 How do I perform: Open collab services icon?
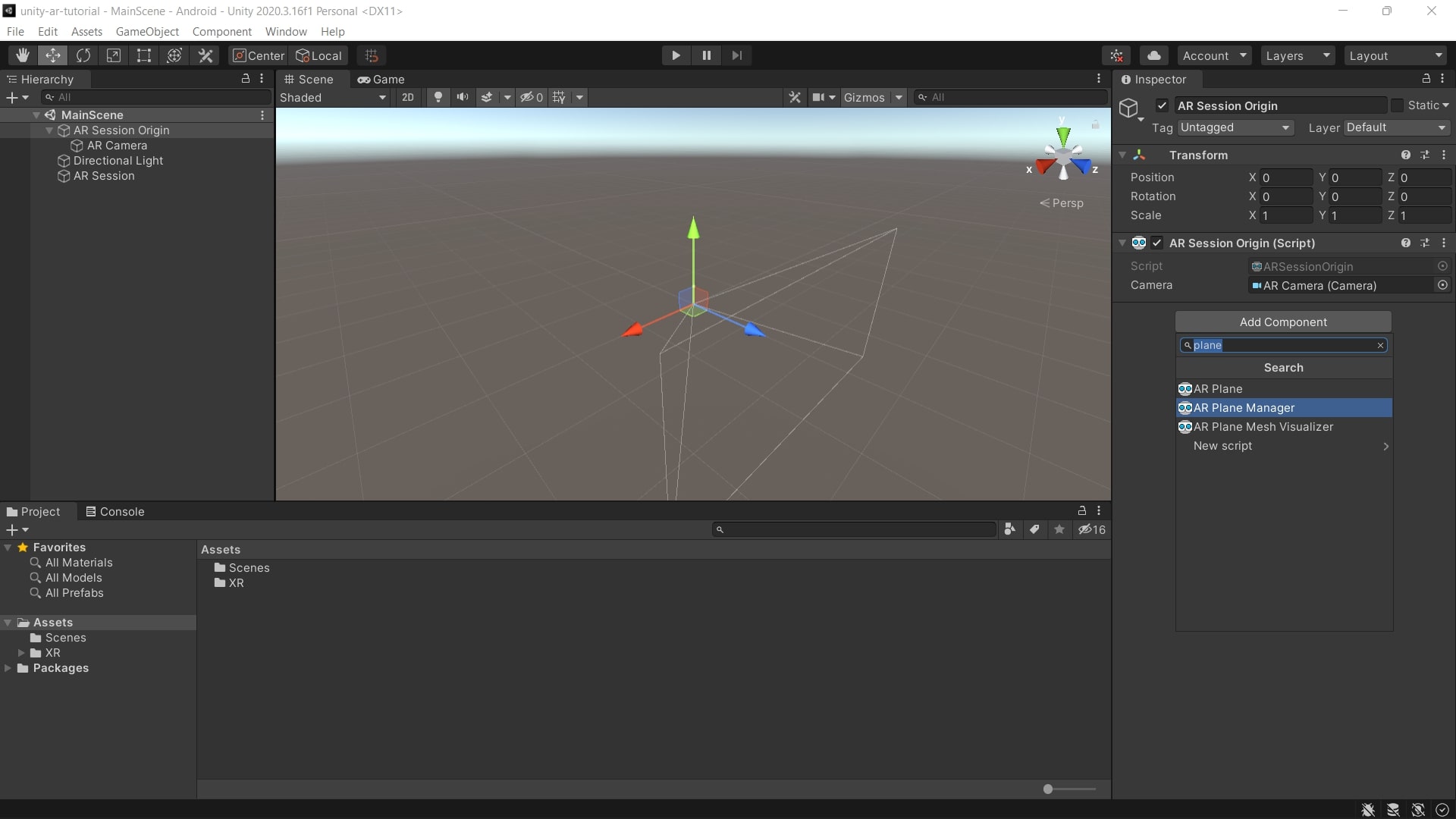tap(1117, 55)
